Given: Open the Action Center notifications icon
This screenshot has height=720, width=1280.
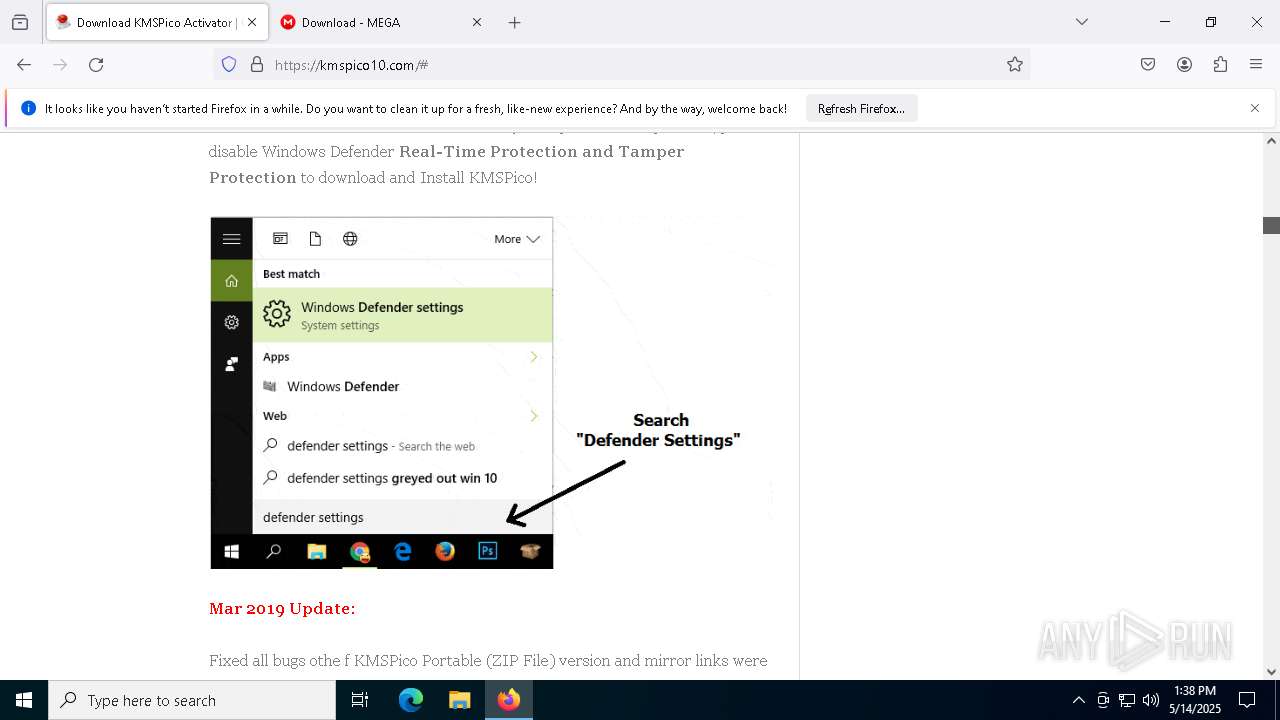Looking at the screenshot, I should point(1247,700).
